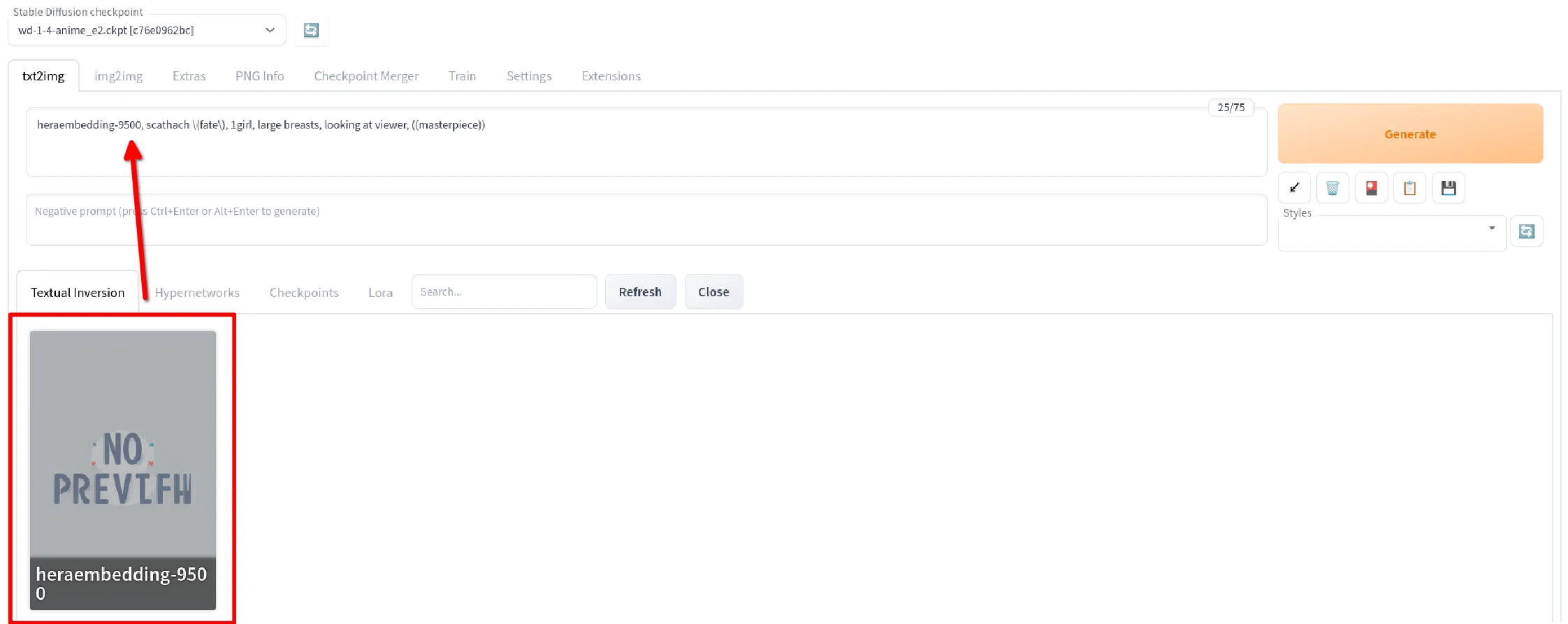
Task: Select the heraembedding-9500 embedding card
Action: pos(123,470)
